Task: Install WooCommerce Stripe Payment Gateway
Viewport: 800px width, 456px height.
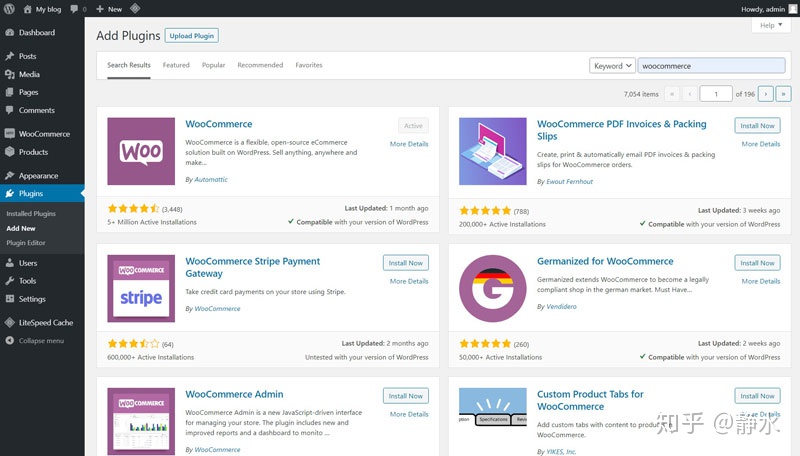Action: point(406,263)
